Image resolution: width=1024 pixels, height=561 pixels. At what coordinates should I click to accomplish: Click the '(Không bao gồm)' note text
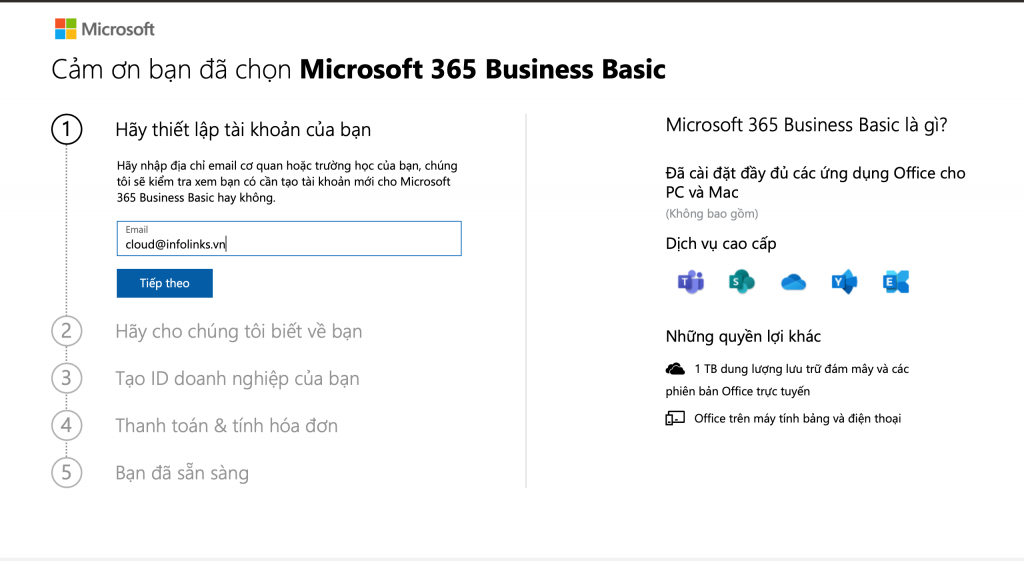pos(712,214)
